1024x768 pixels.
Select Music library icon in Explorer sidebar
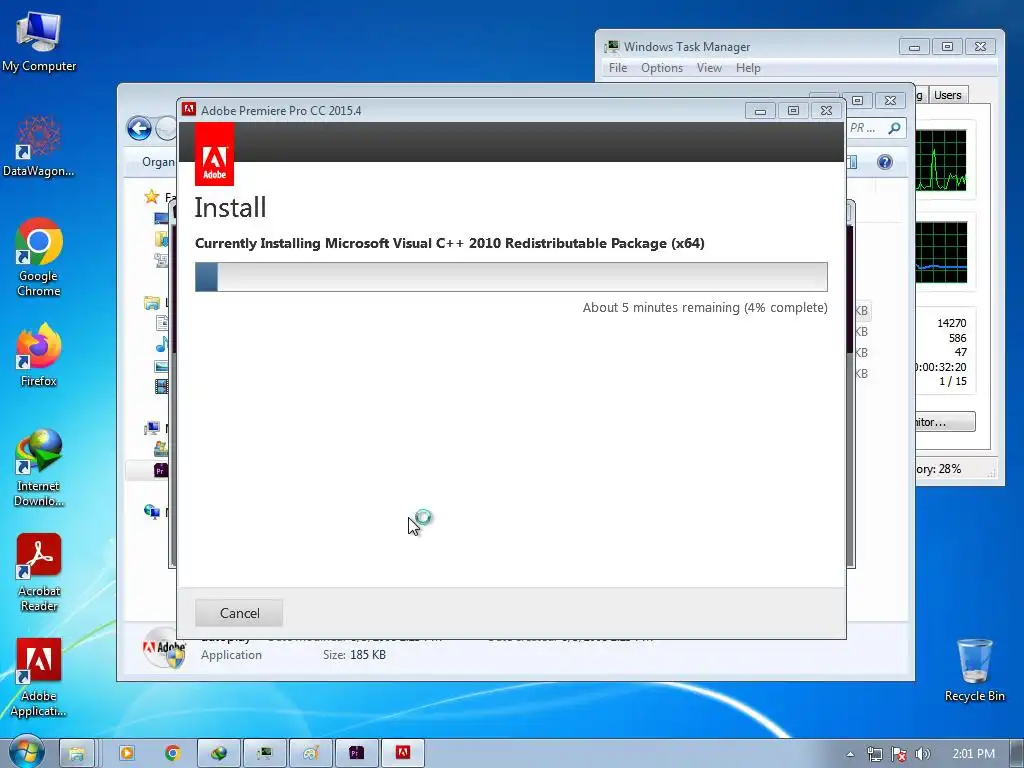(x=161, y=344)
